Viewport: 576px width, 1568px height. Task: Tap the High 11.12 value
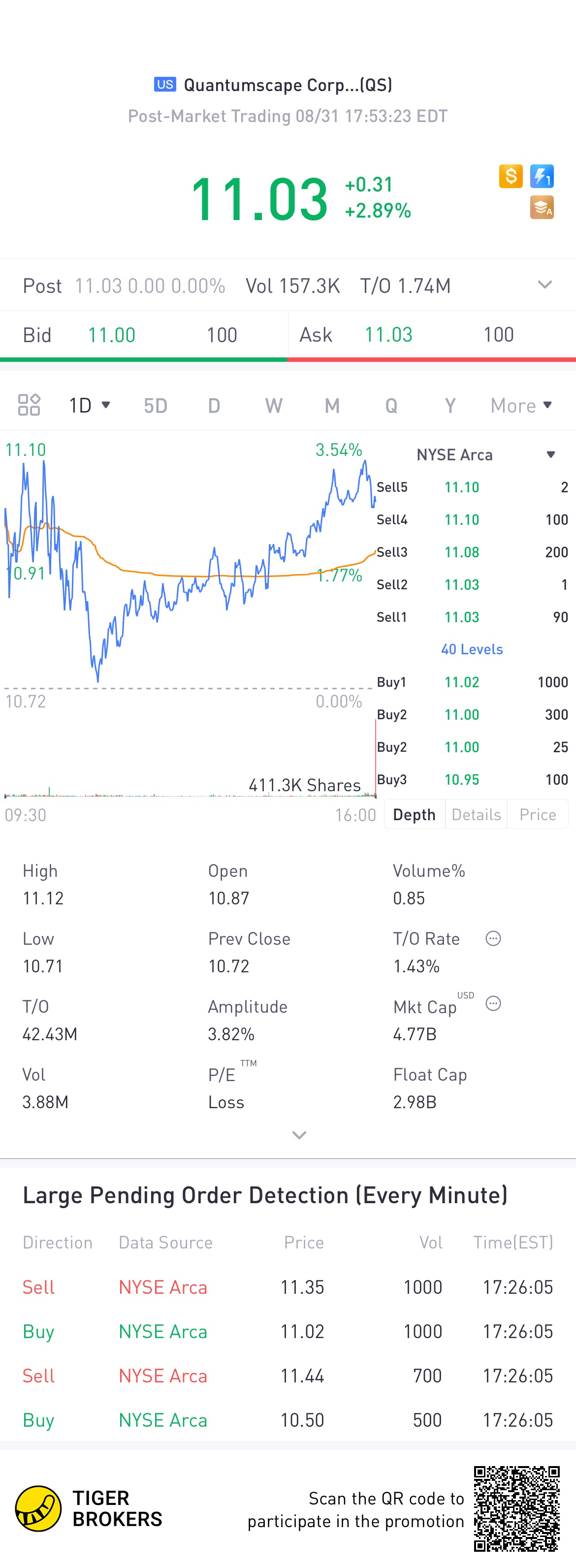(43, 898)
